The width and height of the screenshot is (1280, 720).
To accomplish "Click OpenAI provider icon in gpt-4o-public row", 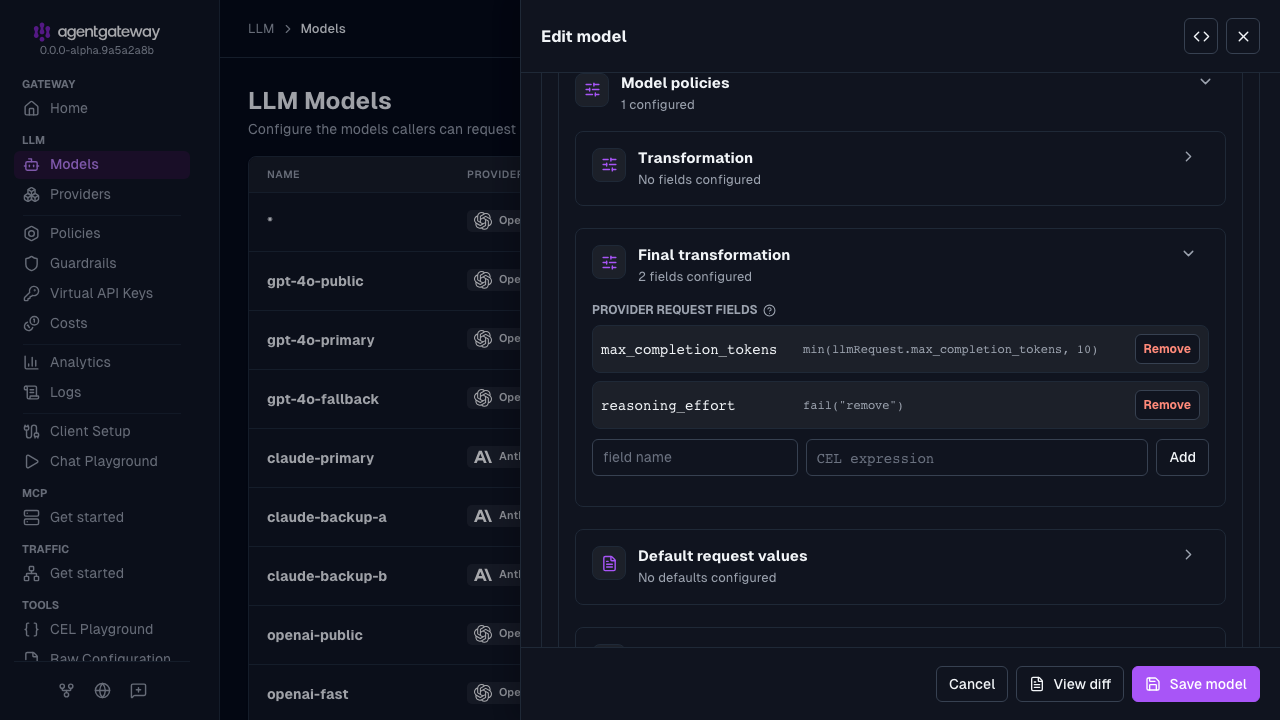I will pos(483,280).
